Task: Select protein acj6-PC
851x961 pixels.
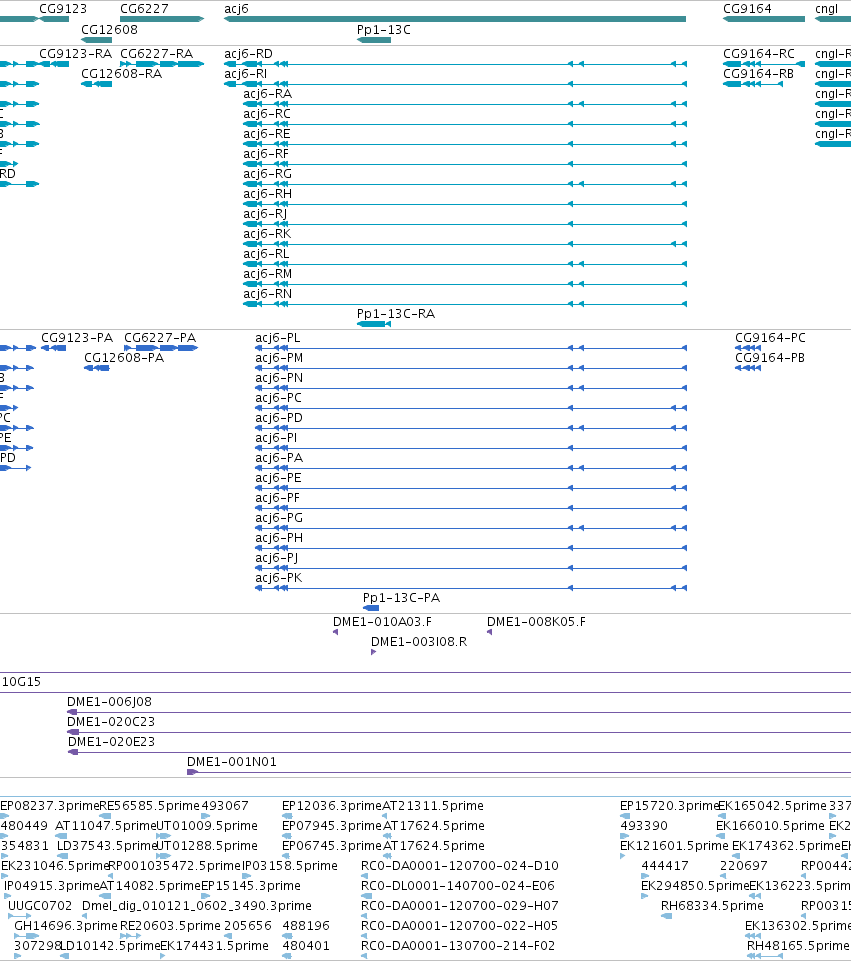Action: pos(278,398)
